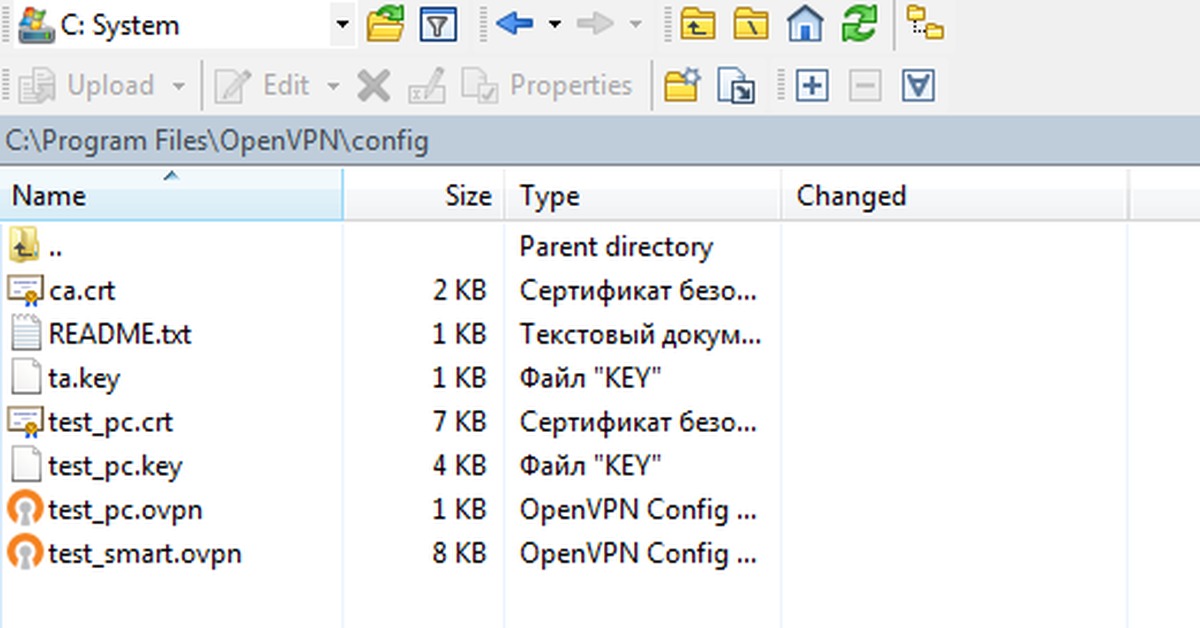This screenshot has height=628, width=1200.
Task: Click the 'Текстовый докум...' type cell
Action: [x=640, y=334]
